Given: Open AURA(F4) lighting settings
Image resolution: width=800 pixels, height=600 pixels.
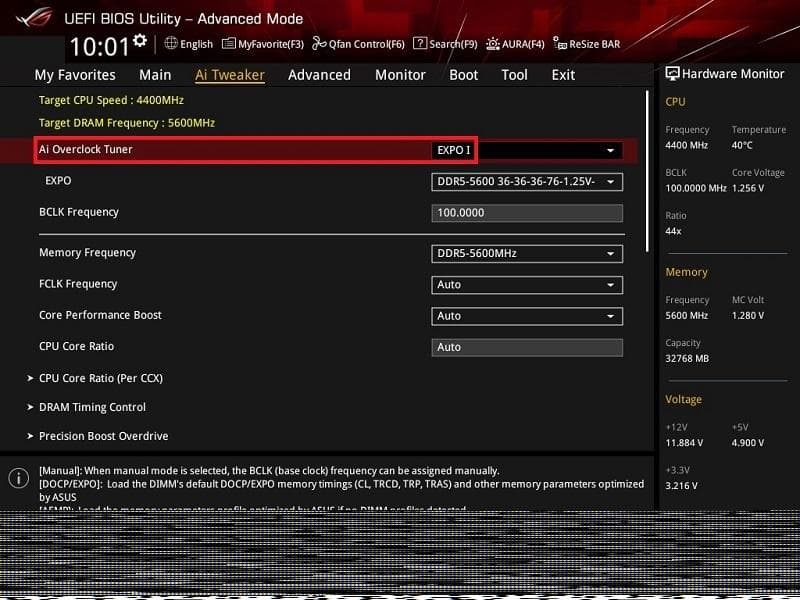Looking at the screenshot, I should point(515,44).
